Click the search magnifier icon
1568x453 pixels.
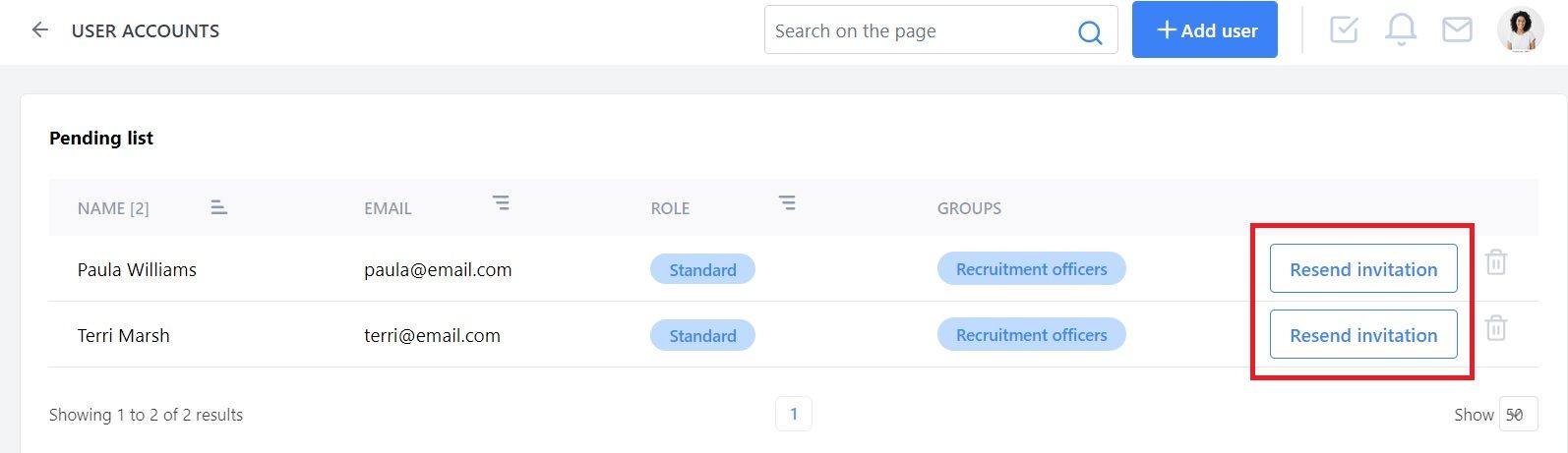pyautogui.click(x=1090, y=32)
